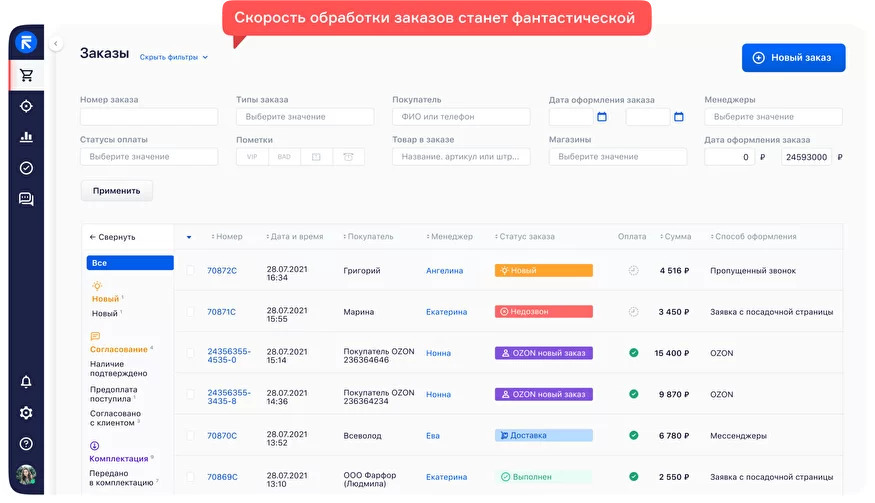Open the Типы заказа dropdown

click(x=305, y=117)
